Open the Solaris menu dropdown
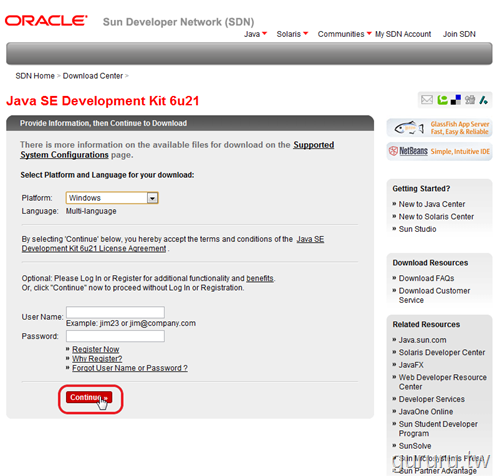The image size is (500, 476). point(292,34)
